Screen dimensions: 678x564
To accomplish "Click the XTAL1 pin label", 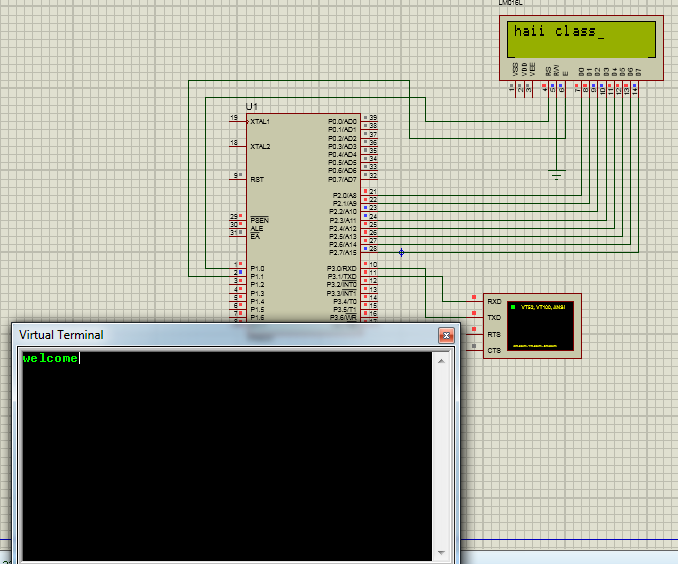I will [x=260, y=122].
